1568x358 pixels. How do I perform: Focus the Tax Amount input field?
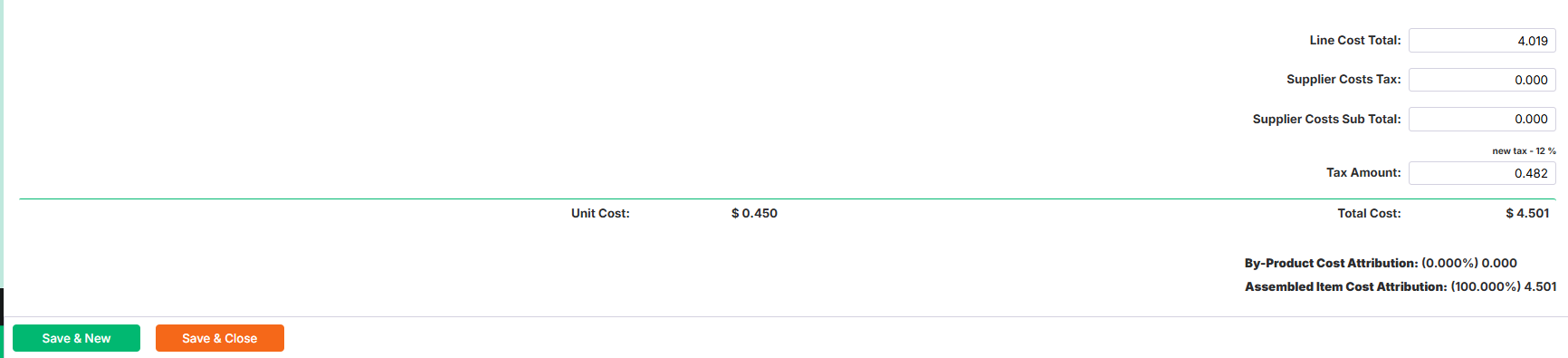tap(1482, 173)
